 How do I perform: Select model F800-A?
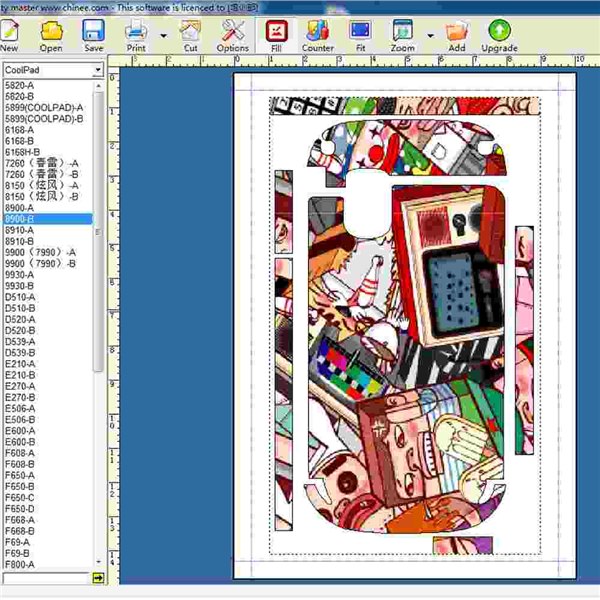coord(20,564)
